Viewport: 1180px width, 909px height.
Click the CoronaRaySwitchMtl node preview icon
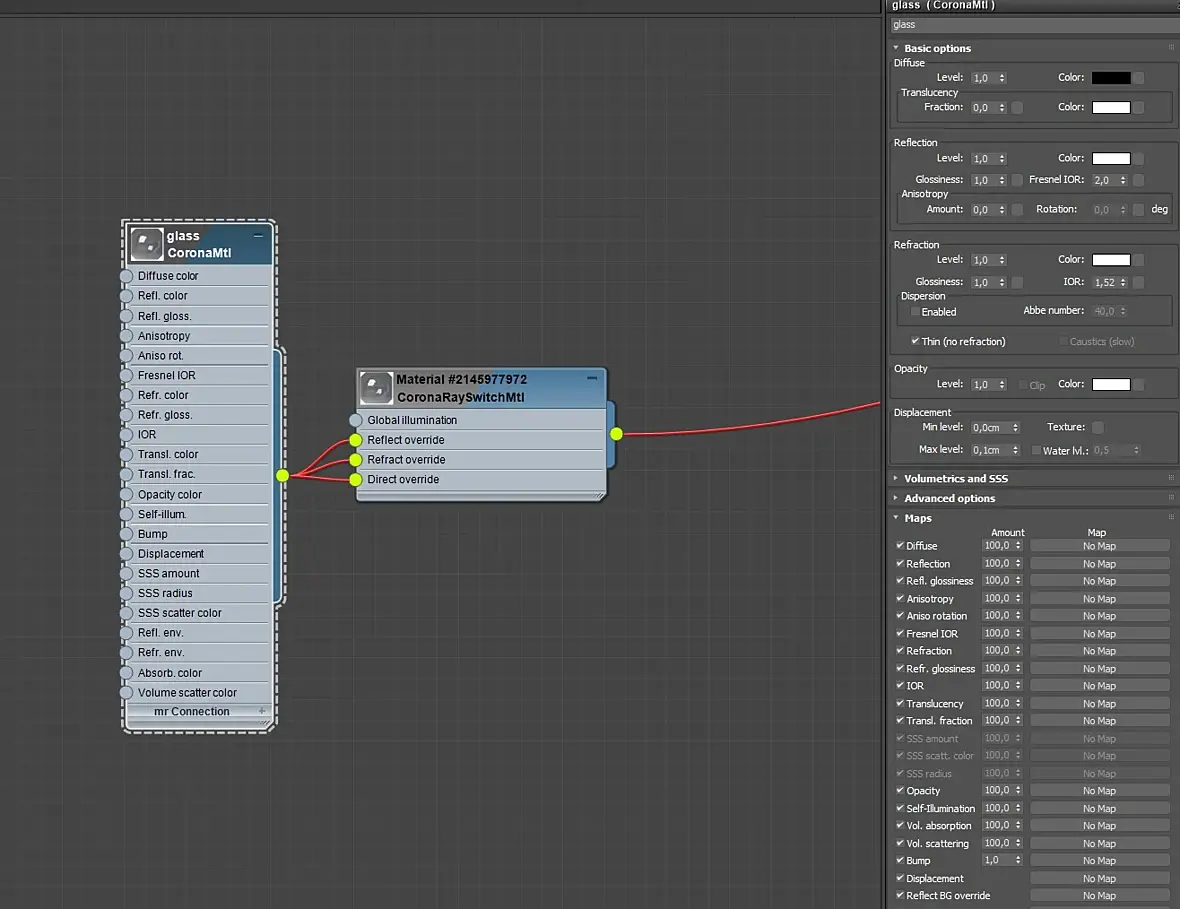click(376, 388)
